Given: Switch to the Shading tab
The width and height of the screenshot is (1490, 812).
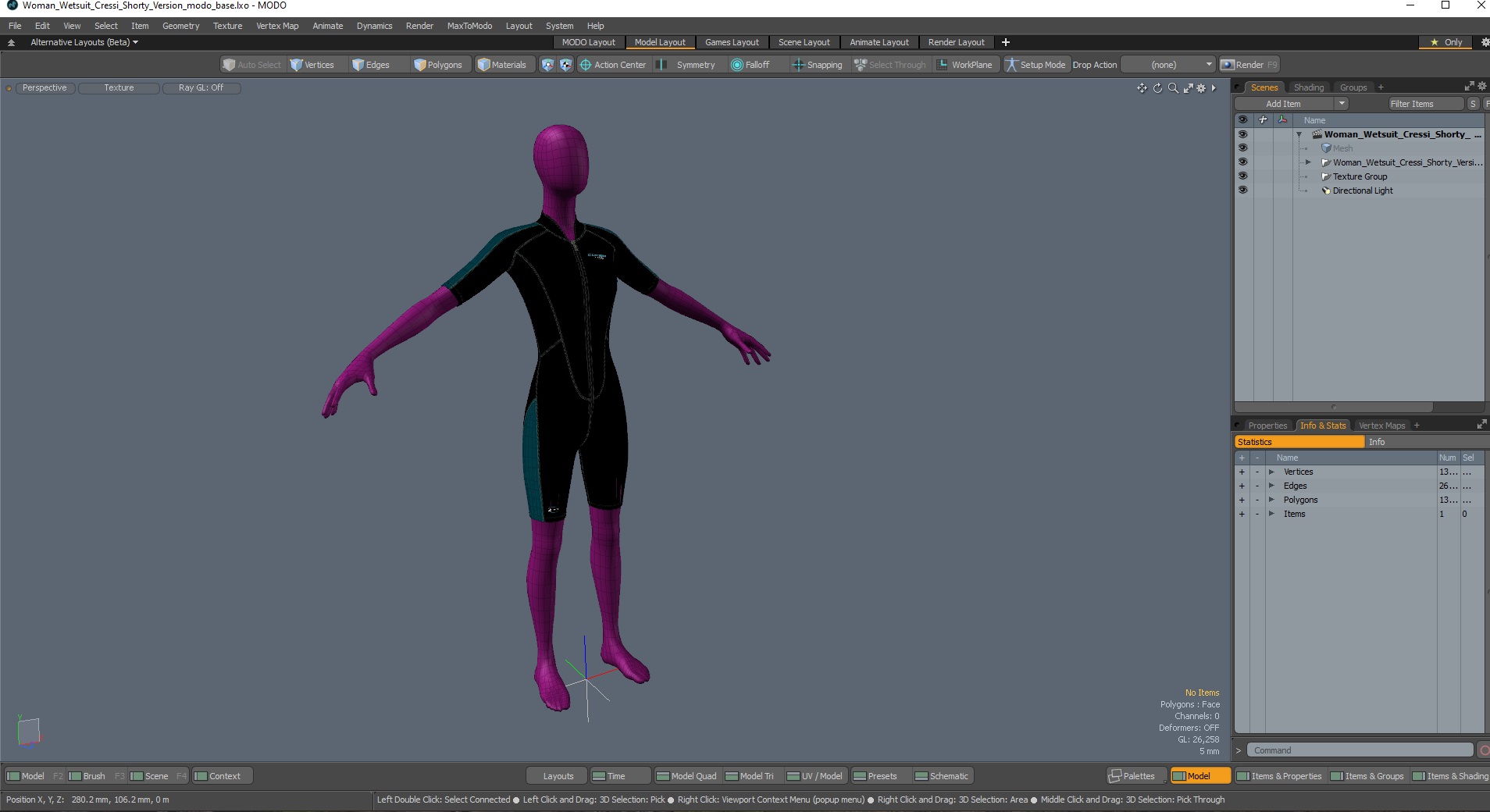Looking at the screenshot, I should pyautogui.click(x=1308, y=87).
